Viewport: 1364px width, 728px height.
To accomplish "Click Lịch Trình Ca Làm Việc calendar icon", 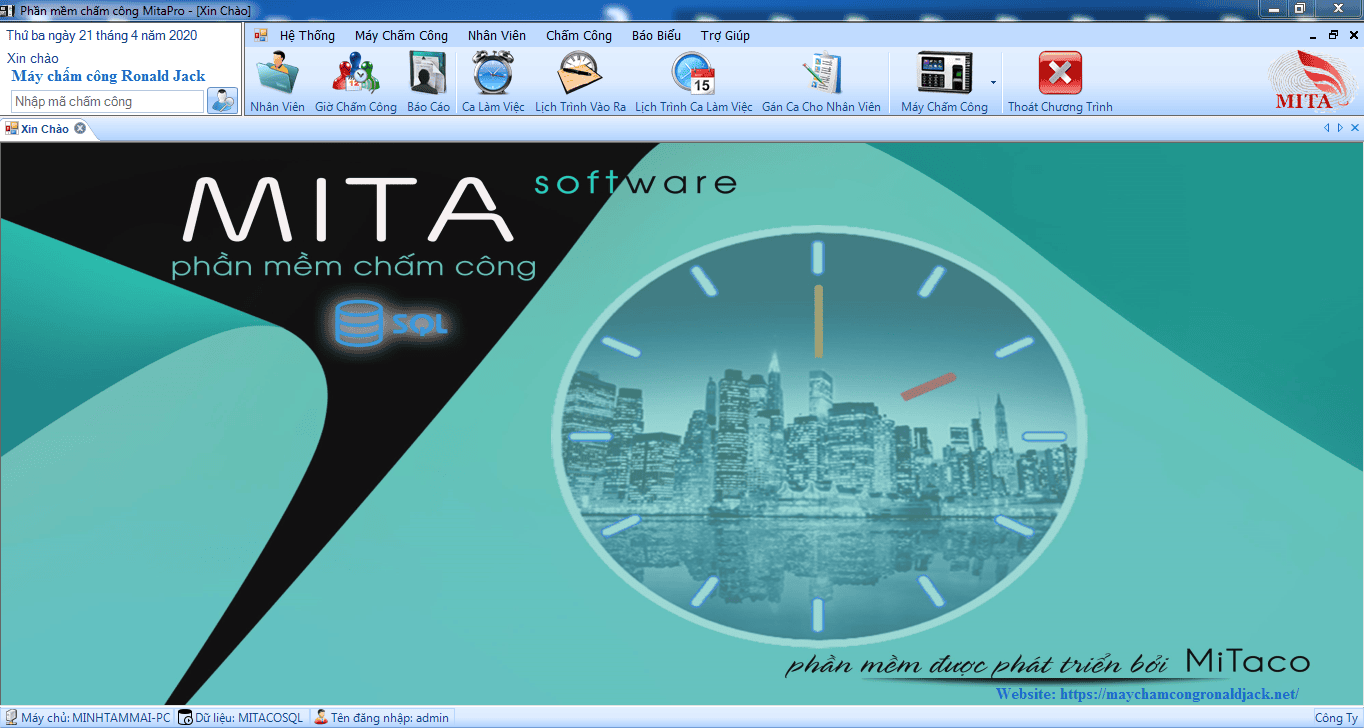I will coord(693,76).
